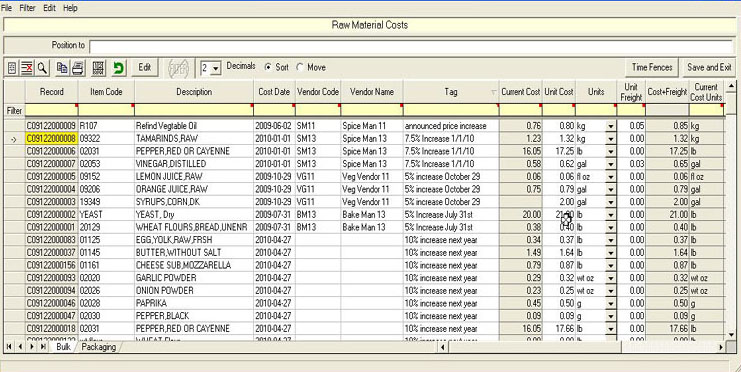This screenshot has height=372, width=741.
Task: Select the Move radio button
Action: [x=300, y=67]
